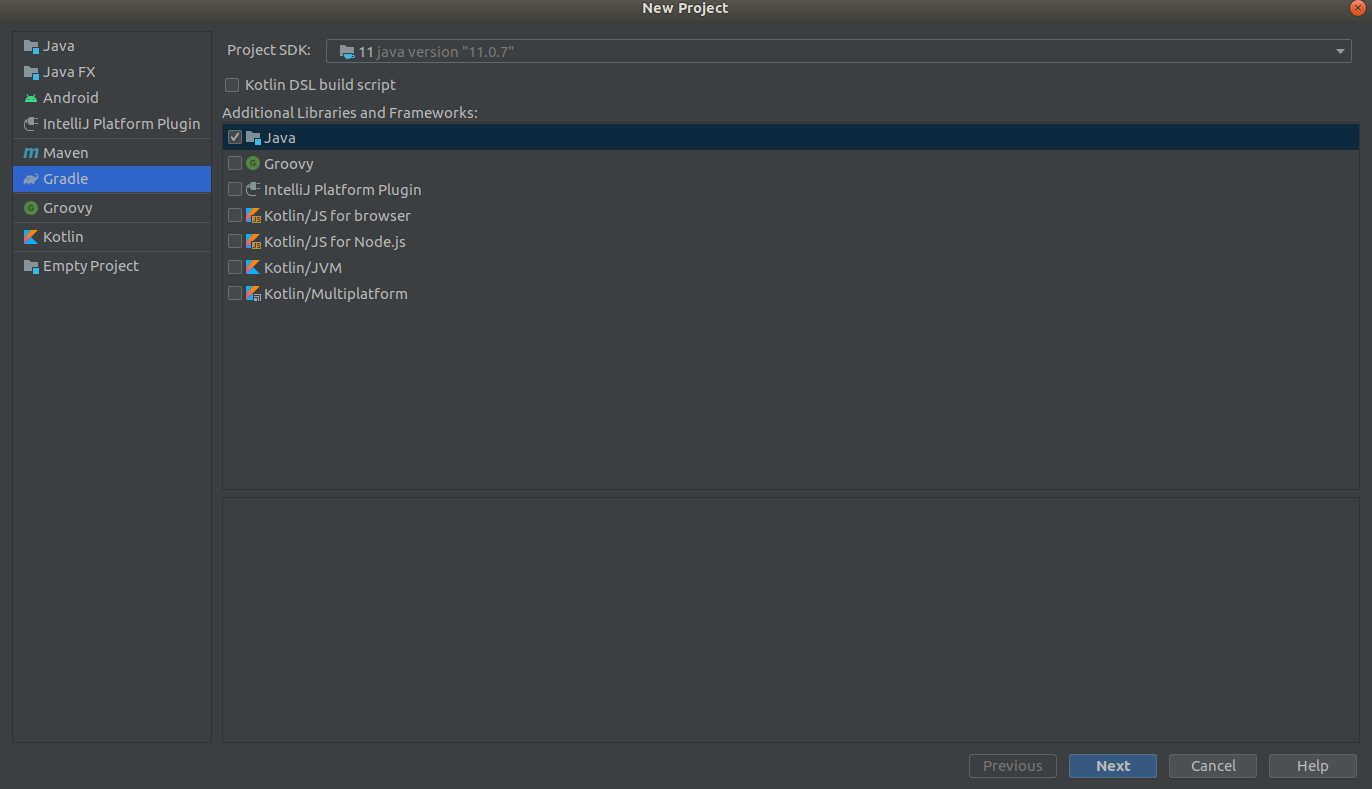Close the New Project dialog window
The image size is (1372, 789).
pos(1357,7)
